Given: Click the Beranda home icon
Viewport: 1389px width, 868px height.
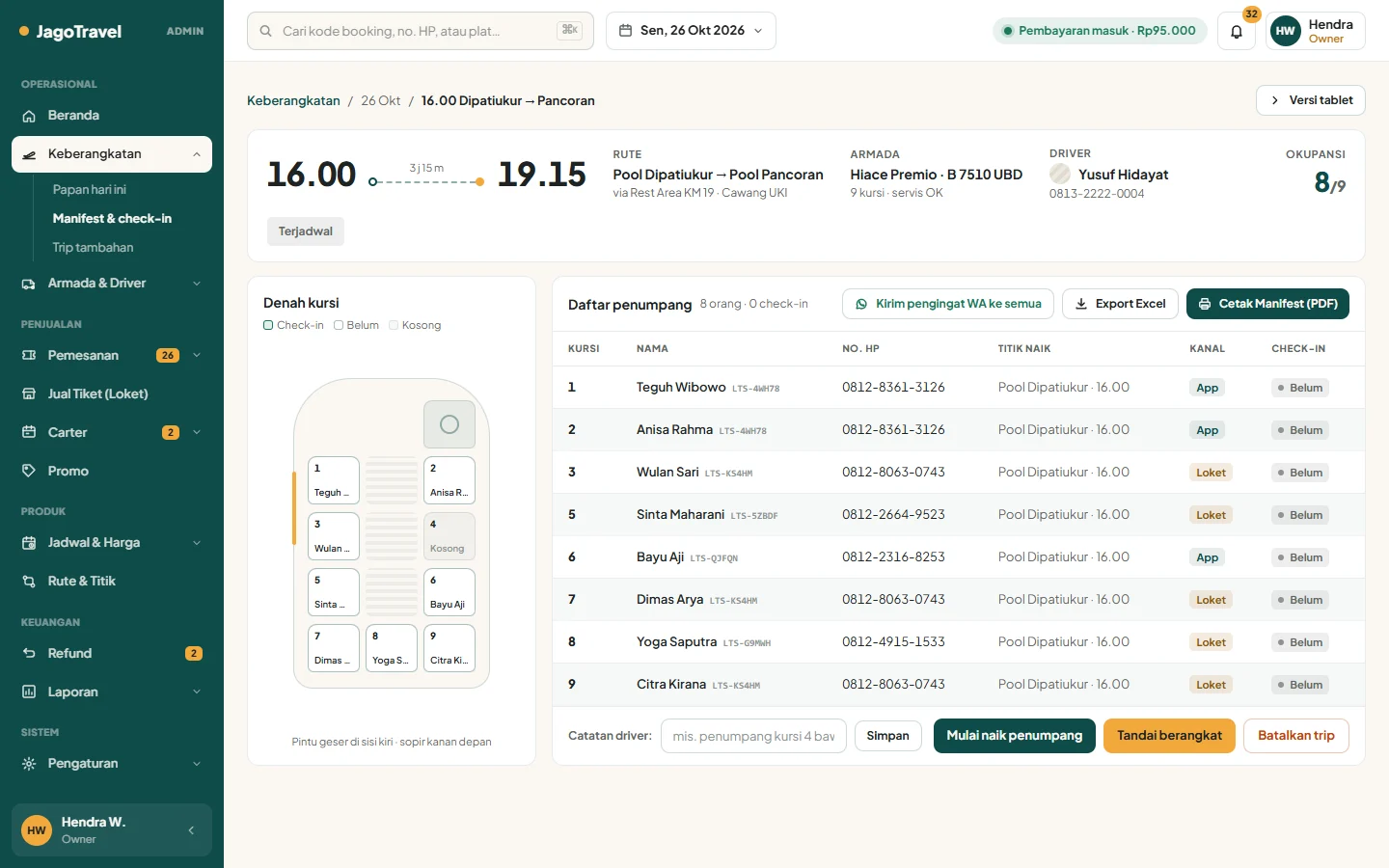Looking at the screenshot, I should point(29,116).
